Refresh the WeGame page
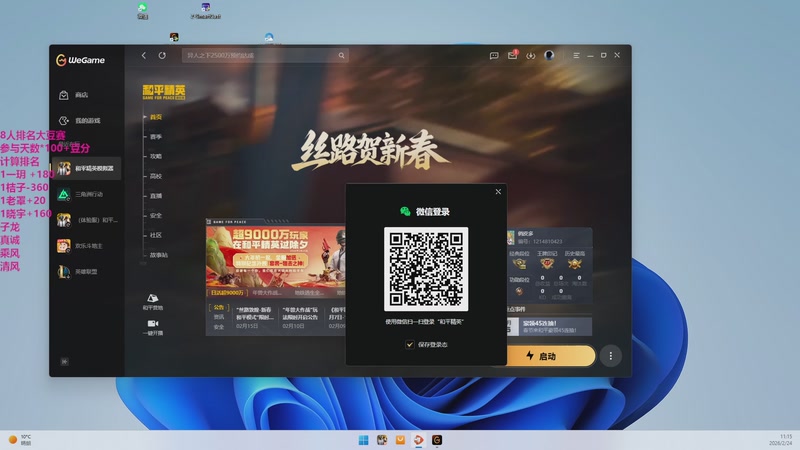800x450 pixels. coord(162,55)
